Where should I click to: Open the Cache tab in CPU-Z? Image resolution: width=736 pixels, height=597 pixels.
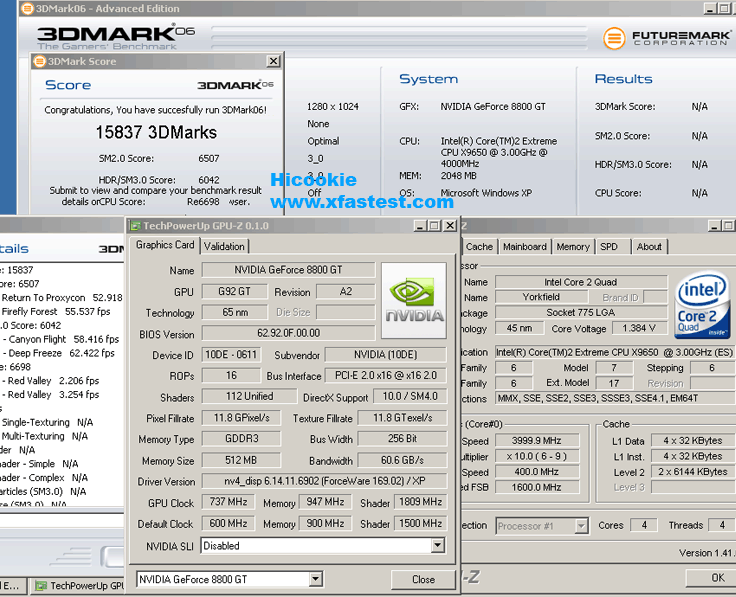point(479,247)
